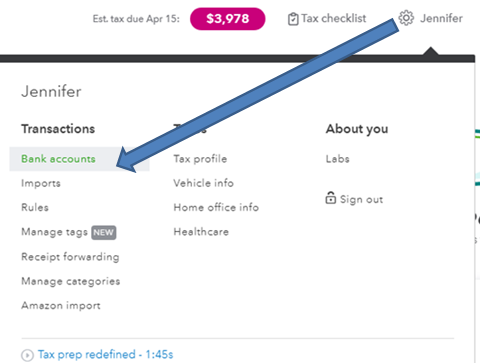
Task: Click the NEW badge next to Manage tags
Action: [x=104, y=232]
